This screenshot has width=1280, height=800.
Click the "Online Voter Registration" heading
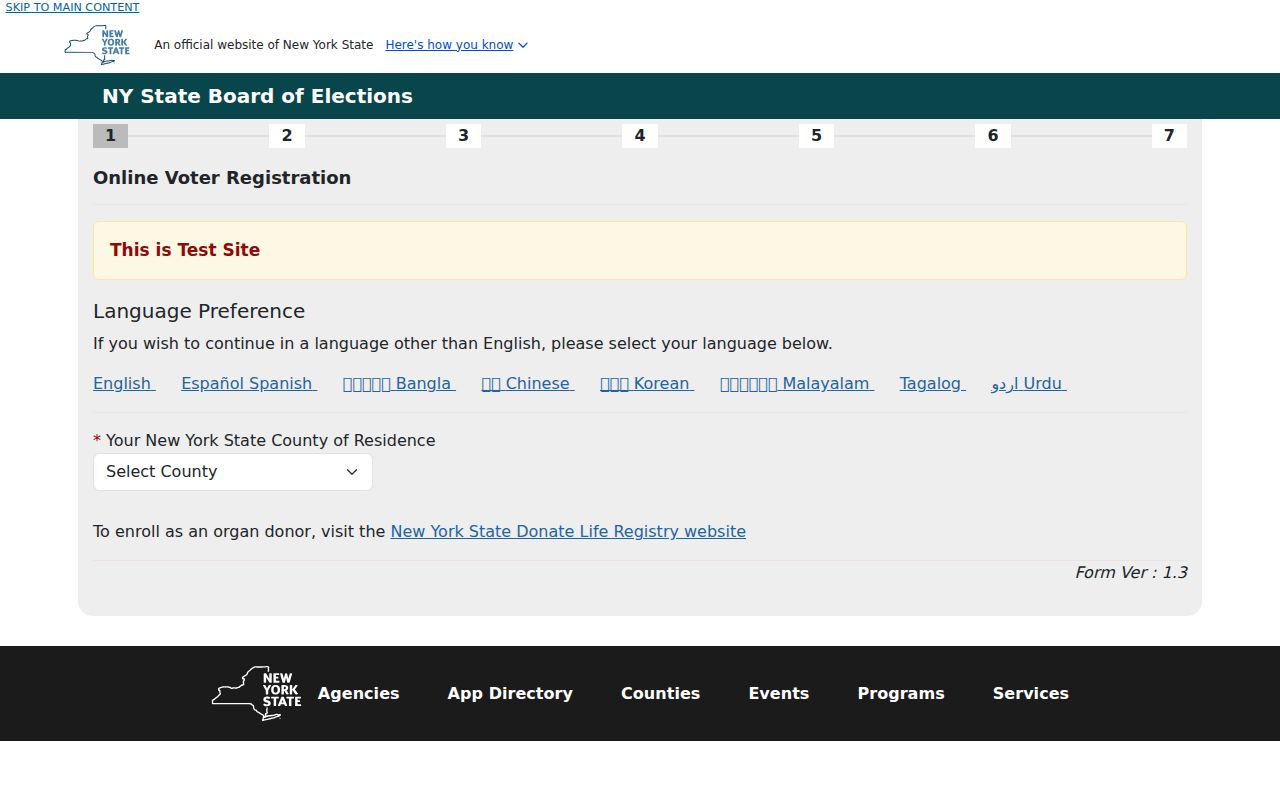point(222,178)
